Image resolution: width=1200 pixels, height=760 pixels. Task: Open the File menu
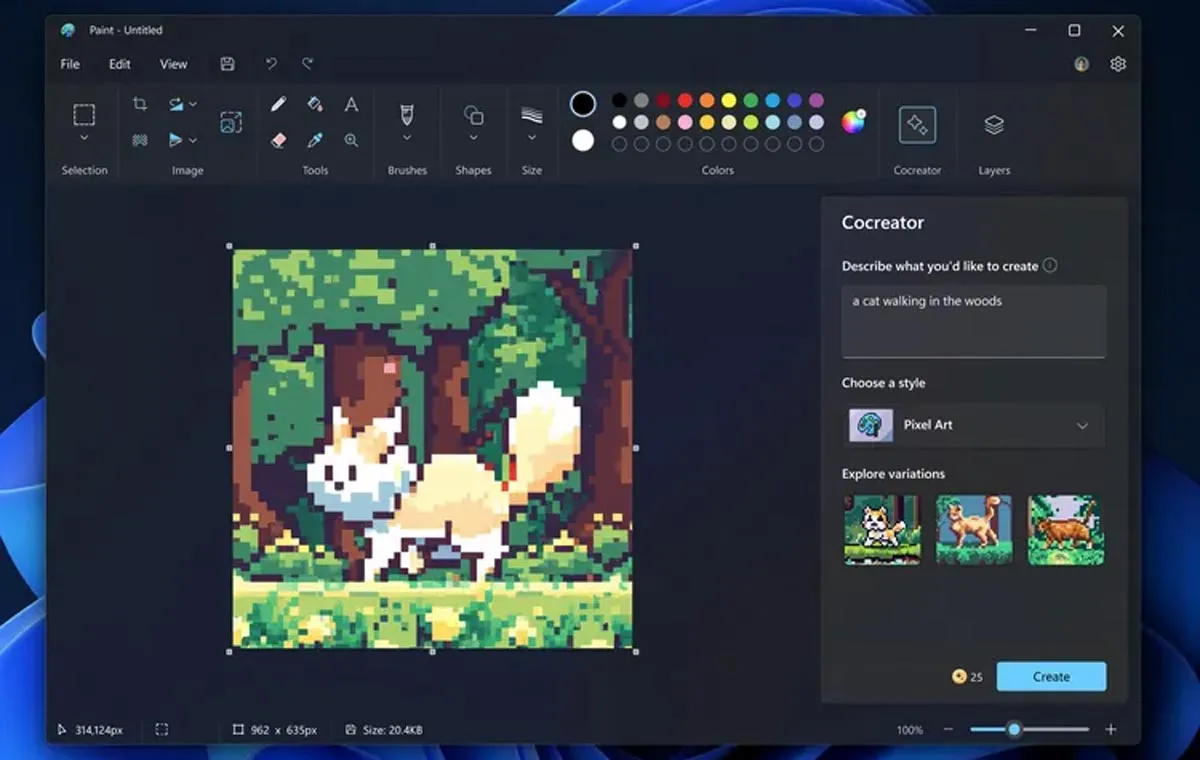[x=70, y=64]
